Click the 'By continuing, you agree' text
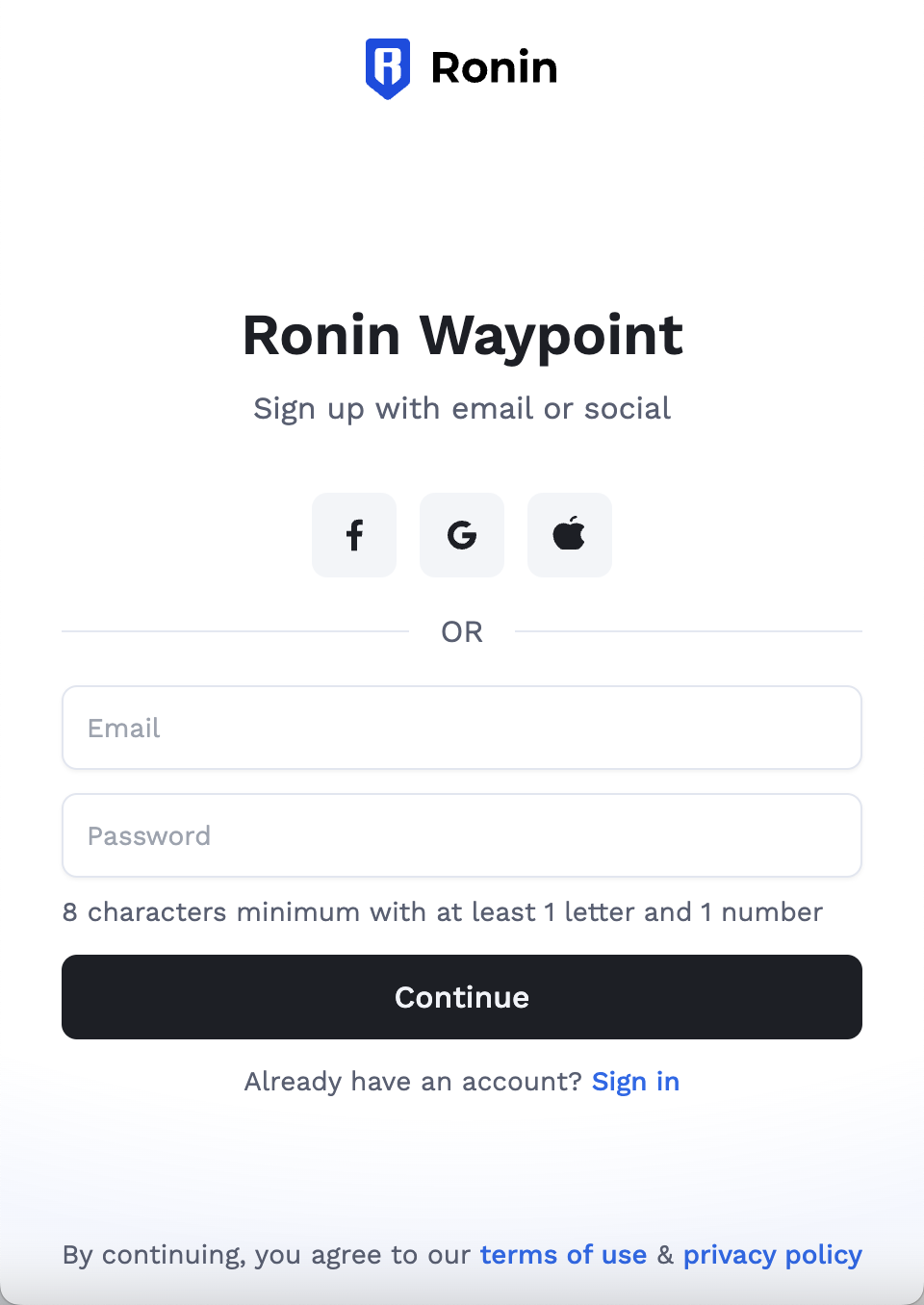 click(x=267, y=1256)
